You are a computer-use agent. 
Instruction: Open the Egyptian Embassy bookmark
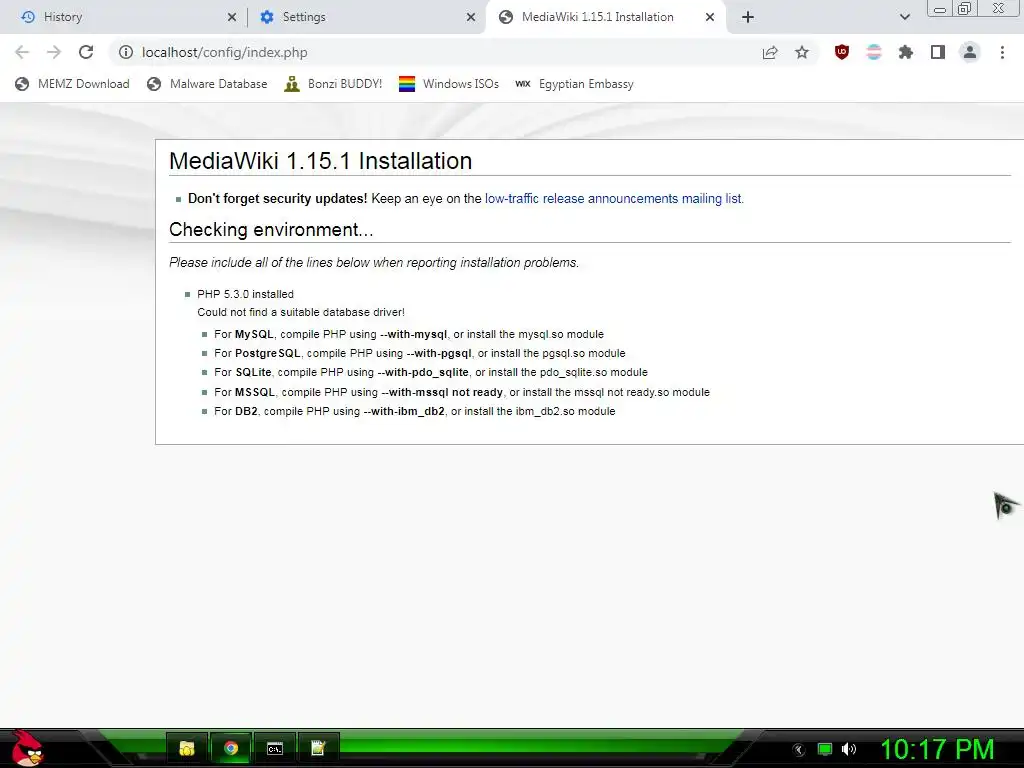click(x=574, y=84)
